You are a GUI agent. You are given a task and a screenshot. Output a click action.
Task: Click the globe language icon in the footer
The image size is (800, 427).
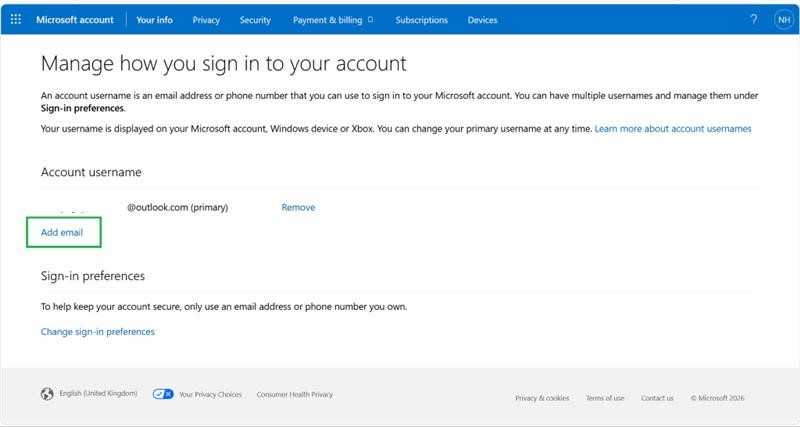[47, 394]
